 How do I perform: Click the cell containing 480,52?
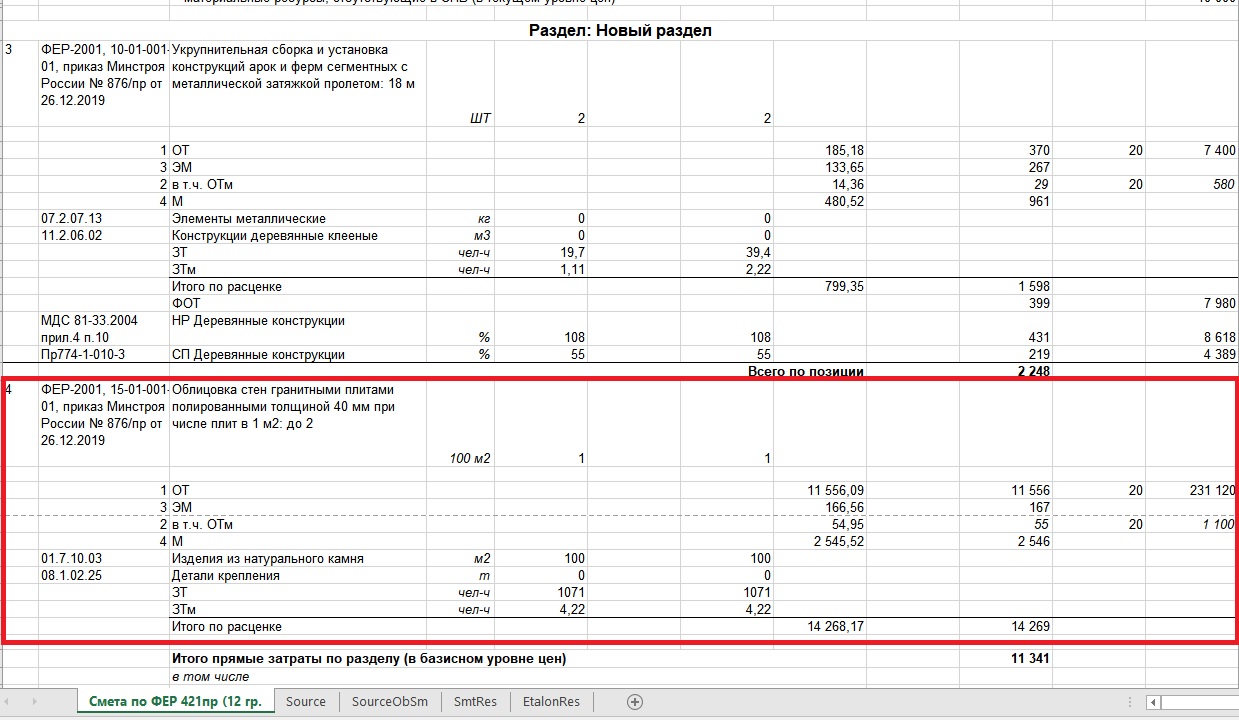(844, 201)
